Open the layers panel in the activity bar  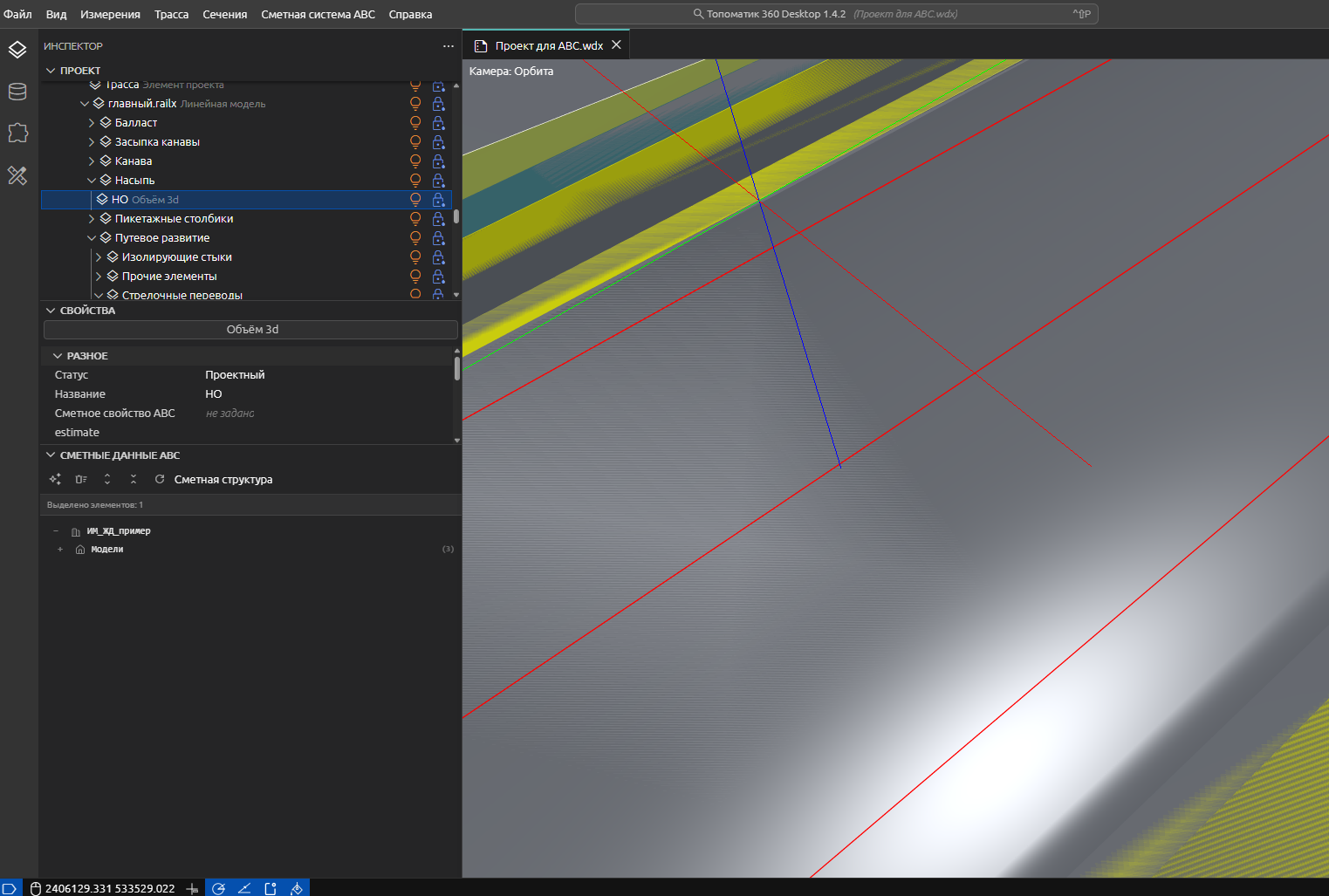click(17, 50)
